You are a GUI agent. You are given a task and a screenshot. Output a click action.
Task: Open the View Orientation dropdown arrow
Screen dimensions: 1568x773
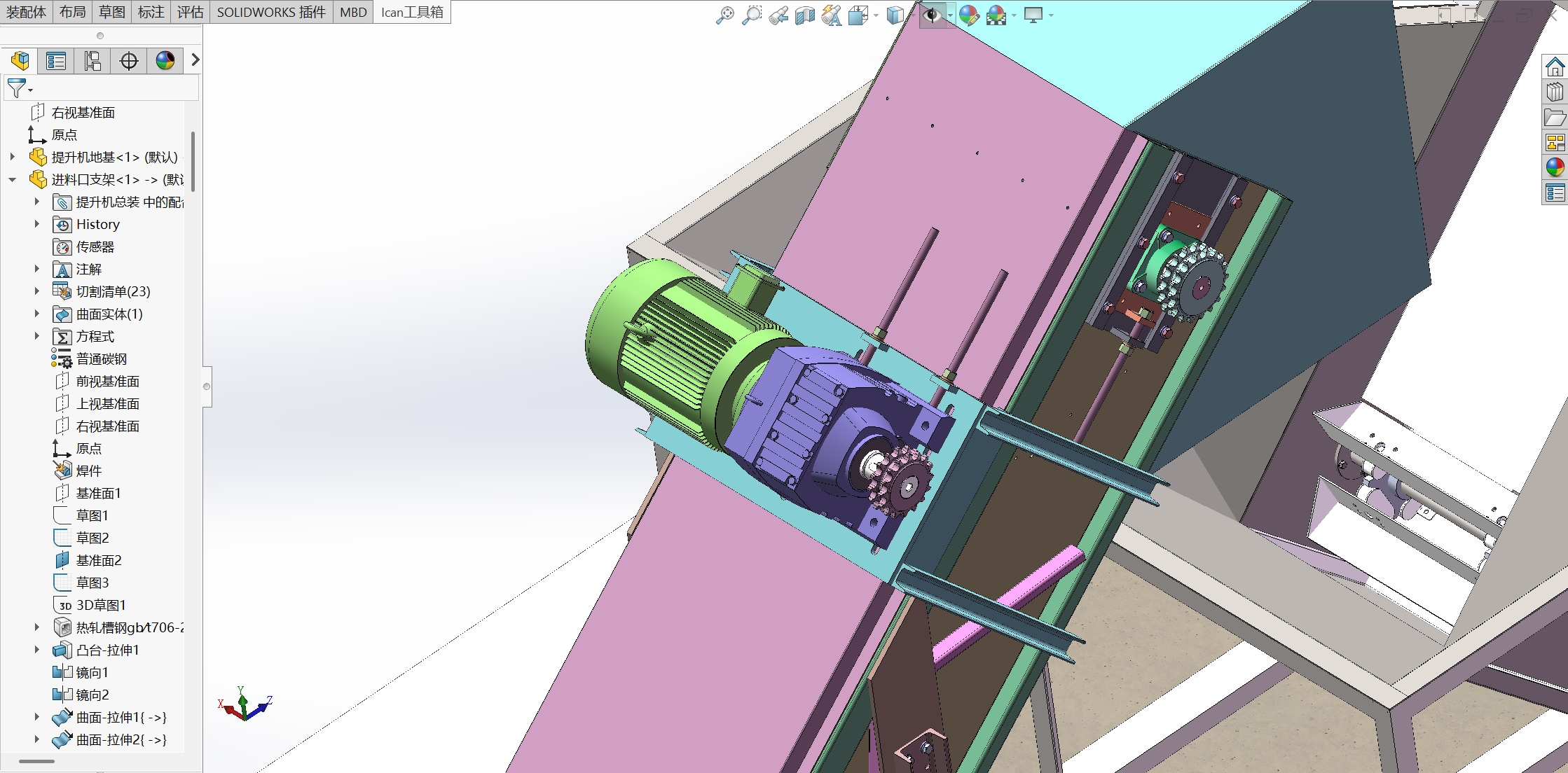(x=876, y=15)
